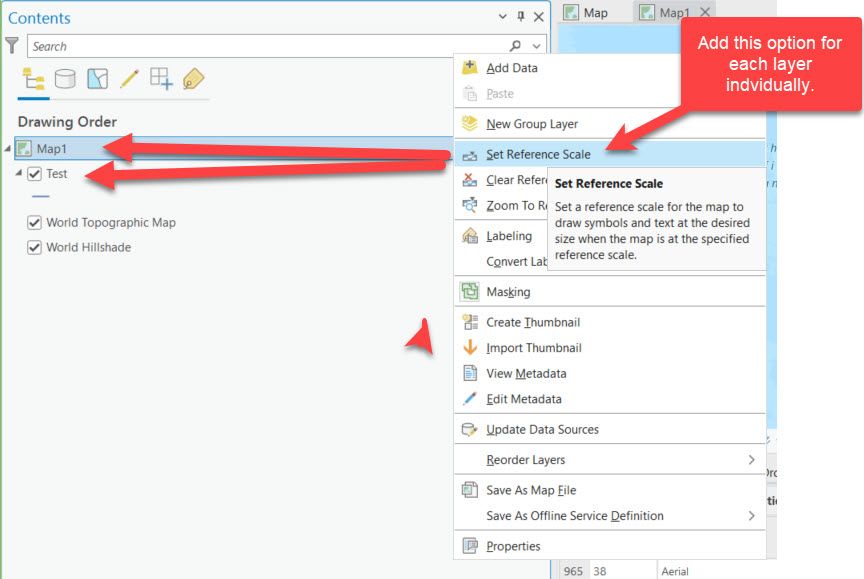This screenshot has width=864, height=579.
Task: Select List By Drawing Order icon
Action: click(33, 79)
